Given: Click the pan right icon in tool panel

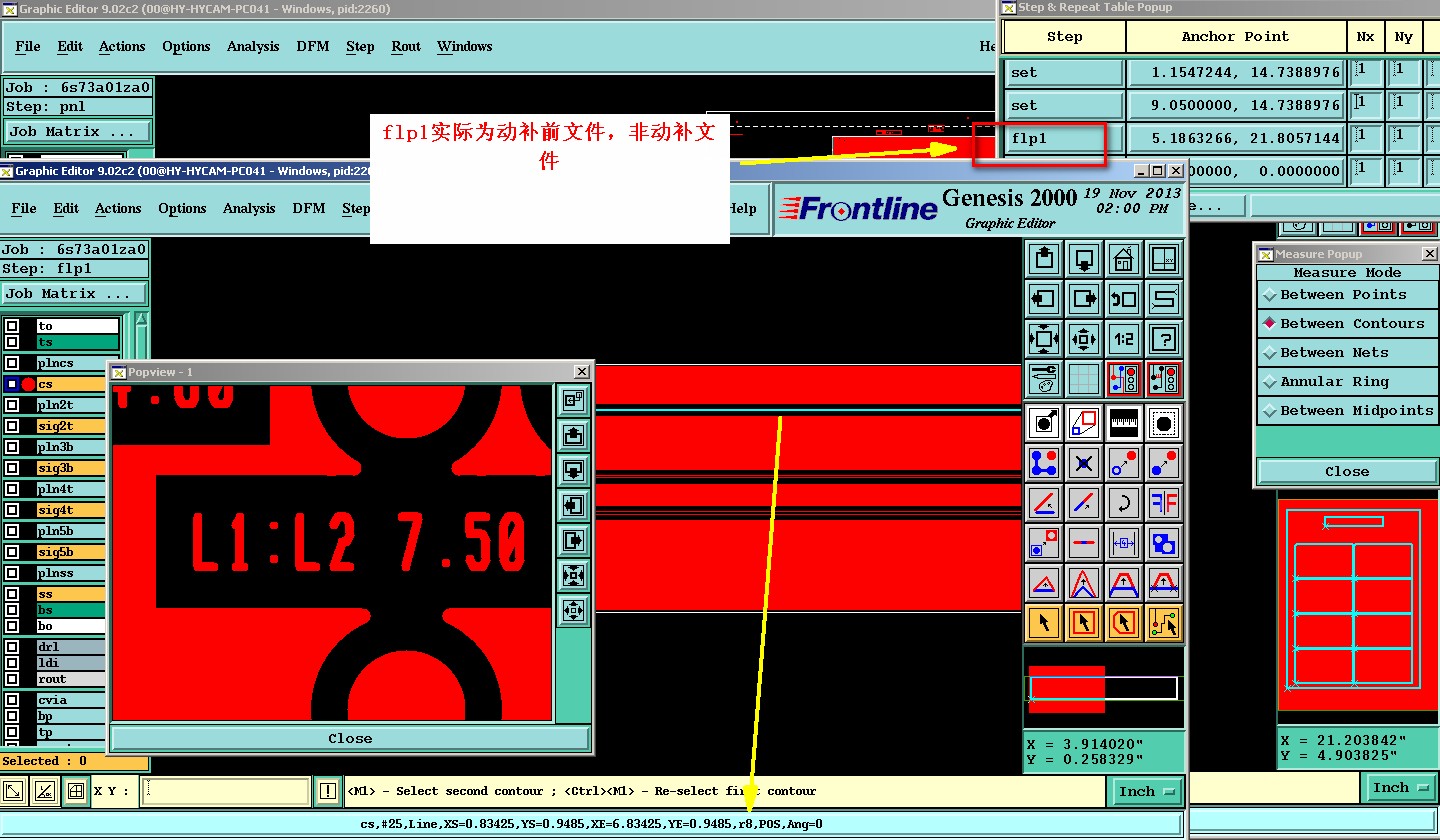Looking at the screenshot, I should (1084, 299).
